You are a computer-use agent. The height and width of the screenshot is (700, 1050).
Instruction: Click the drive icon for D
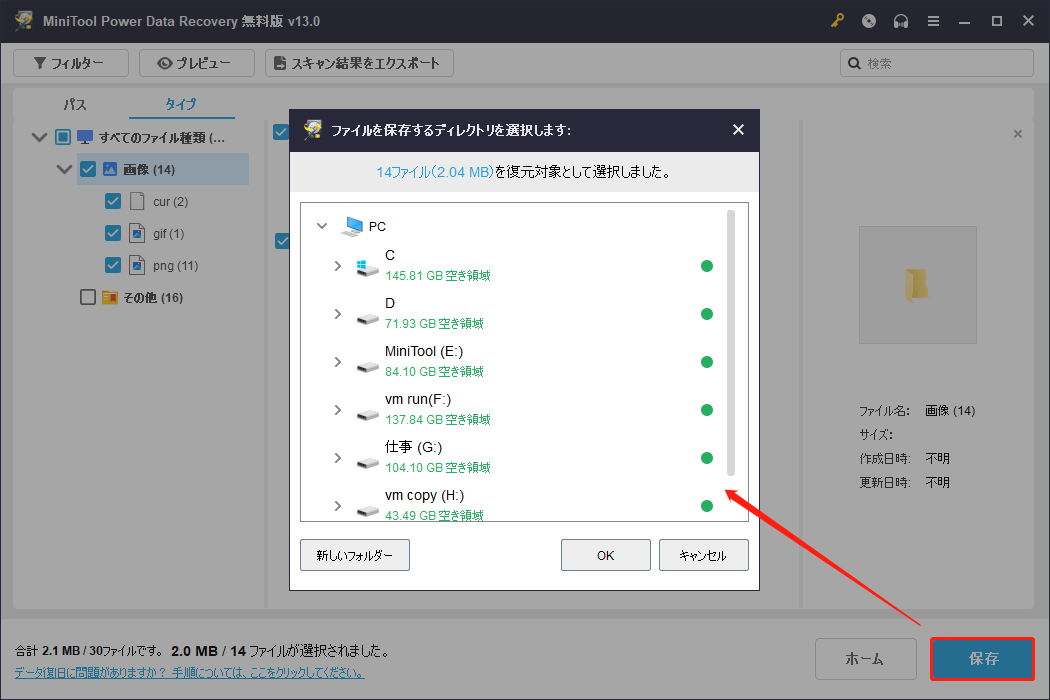click(368, 320)
